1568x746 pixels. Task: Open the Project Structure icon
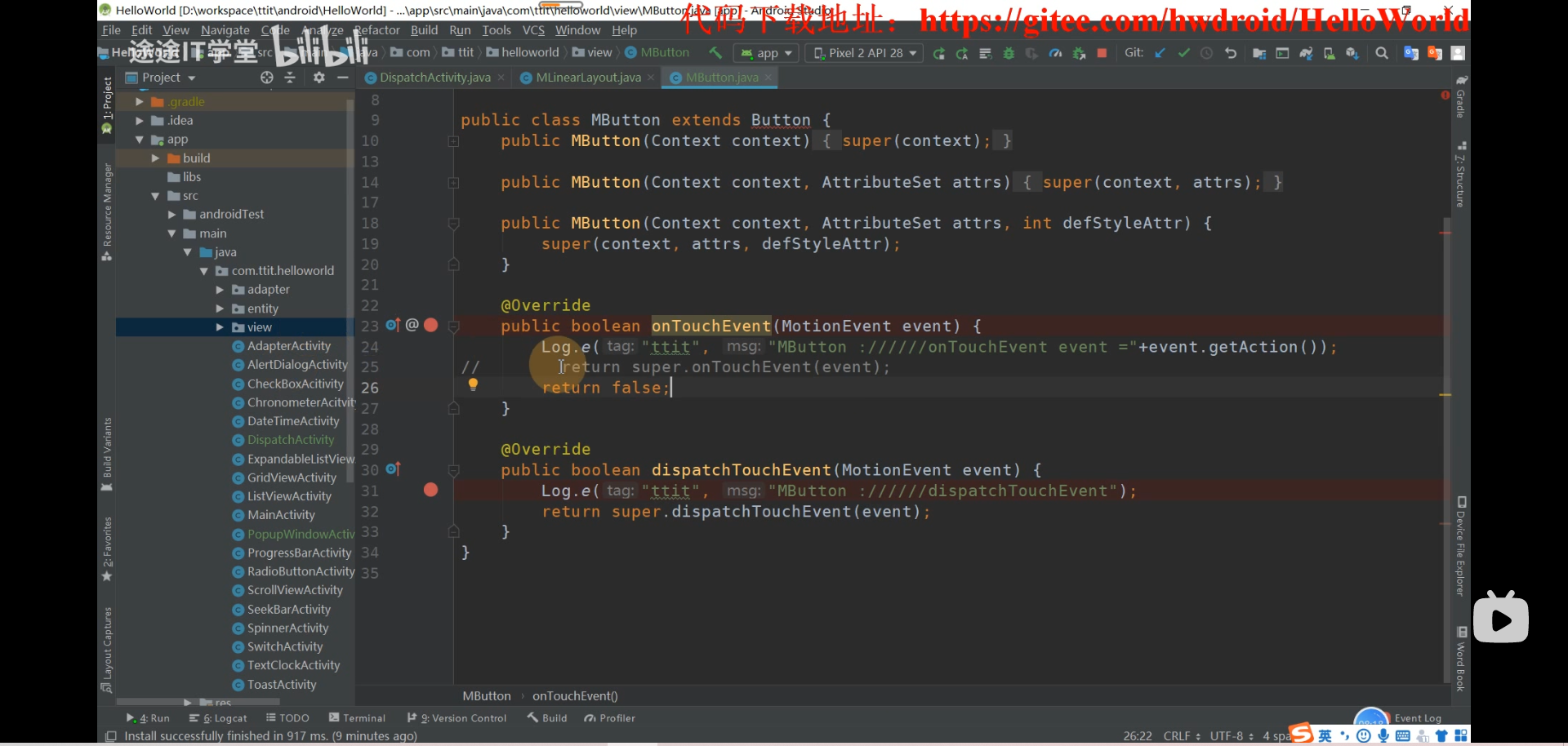click(1258, 53)
